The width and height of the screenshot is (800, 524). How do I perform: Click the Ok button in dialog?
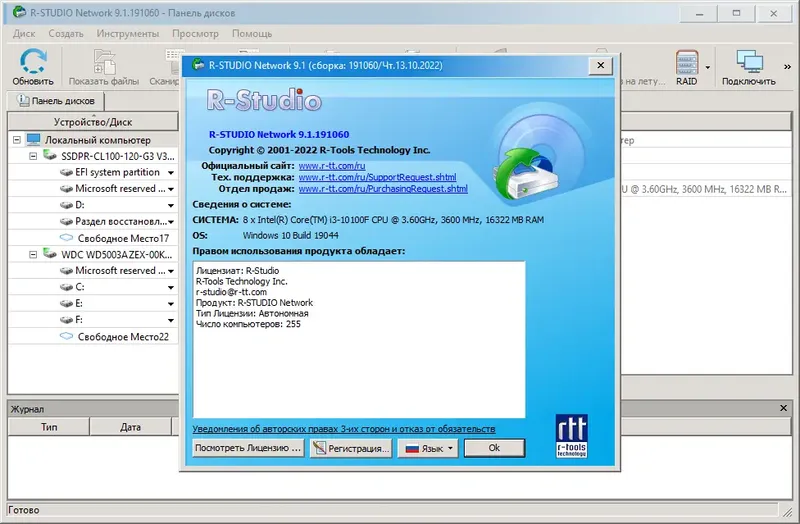click(x=494, y=448)
